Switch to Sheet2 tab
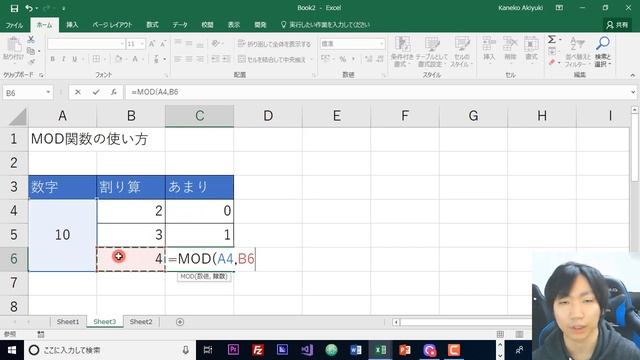 [x=141, y=322]
